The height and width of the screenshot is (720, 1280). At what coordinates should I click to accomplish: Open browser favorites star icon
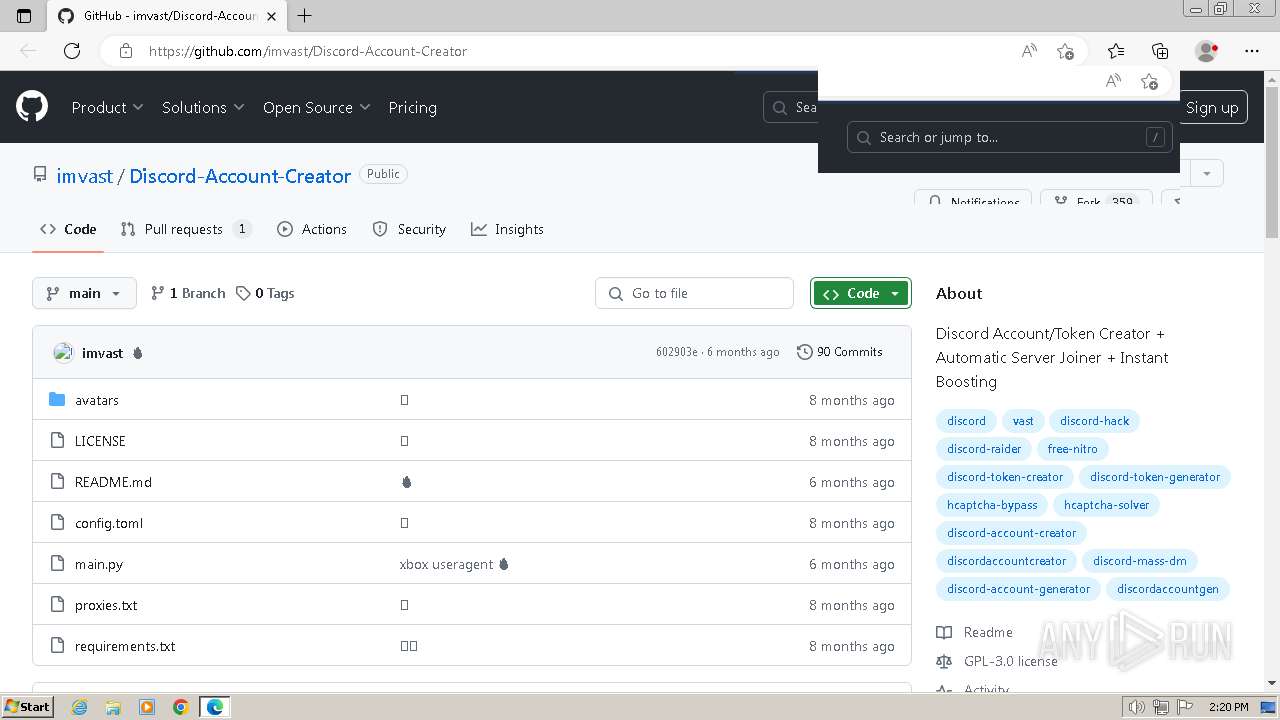1116,51
